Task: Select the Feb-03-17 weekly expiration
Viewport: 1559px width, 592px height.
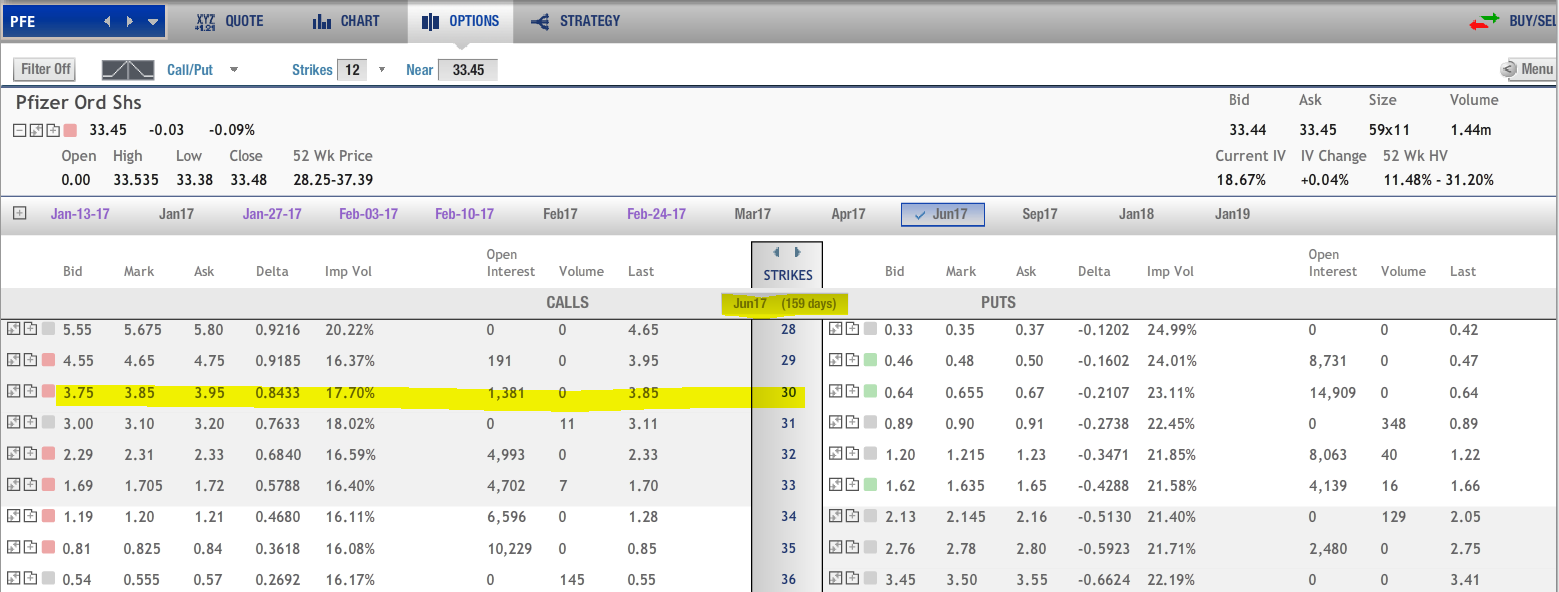Action: click(368, 214)
